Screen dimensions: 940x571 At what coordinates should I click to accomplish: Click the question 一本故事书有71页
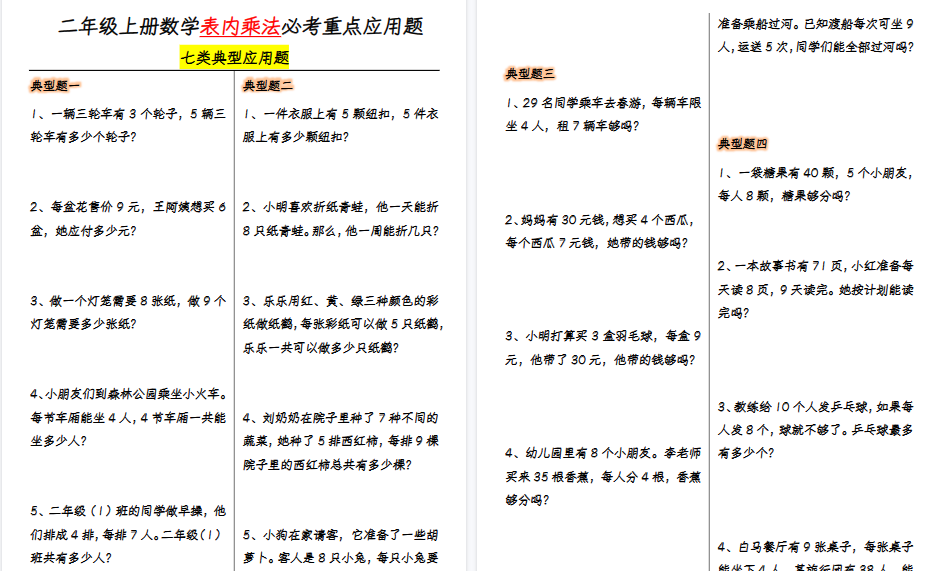[x=815, y=289]
